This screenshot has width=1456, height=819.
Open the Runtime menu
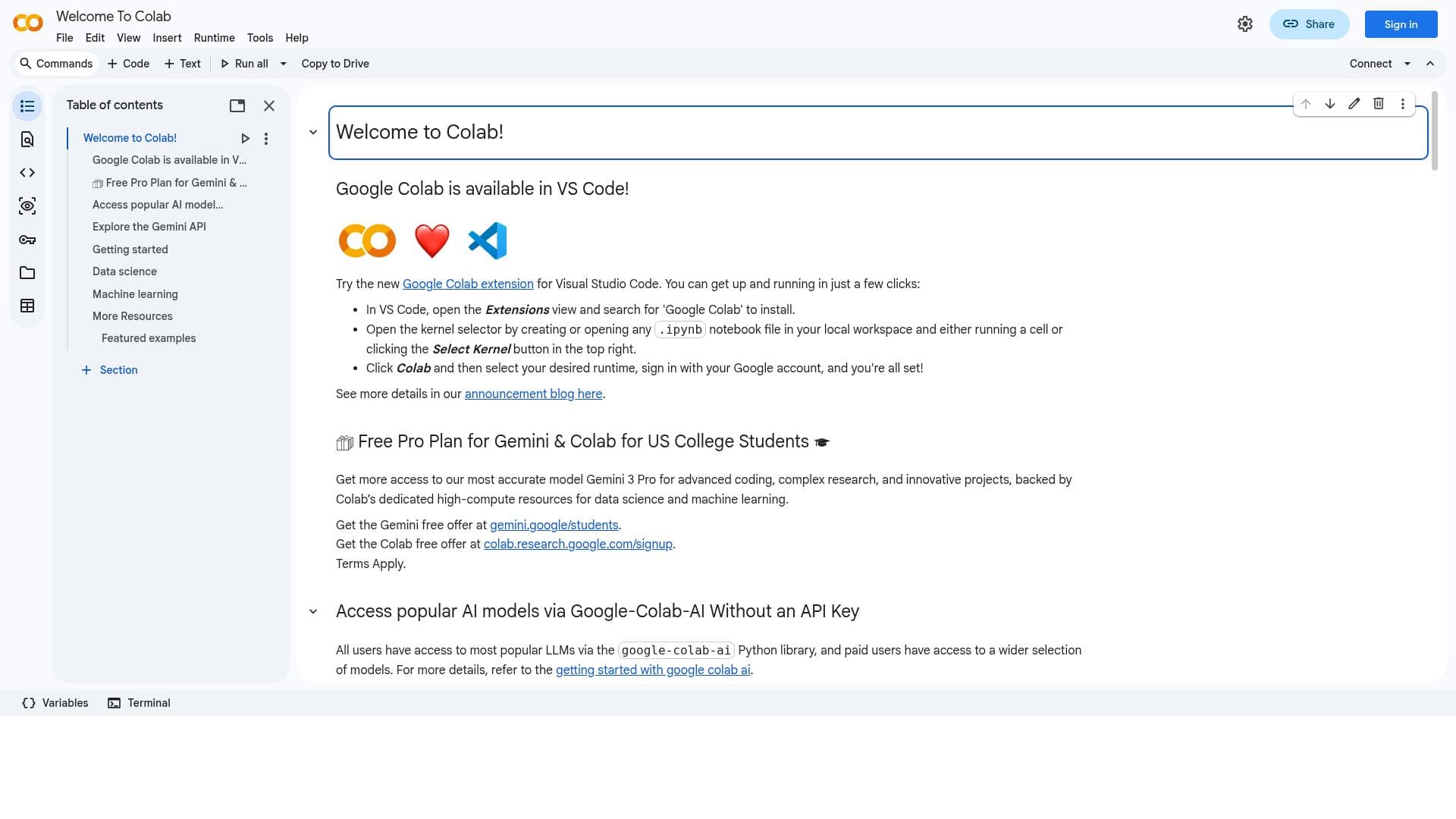click(x=214, y=38)
